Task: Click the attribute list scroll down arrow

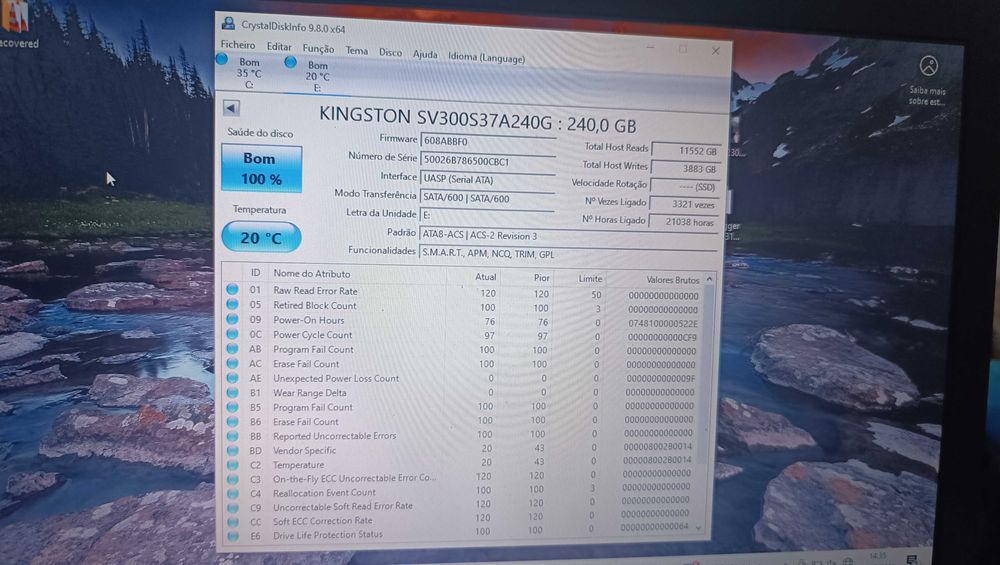Action: (699, 527)
